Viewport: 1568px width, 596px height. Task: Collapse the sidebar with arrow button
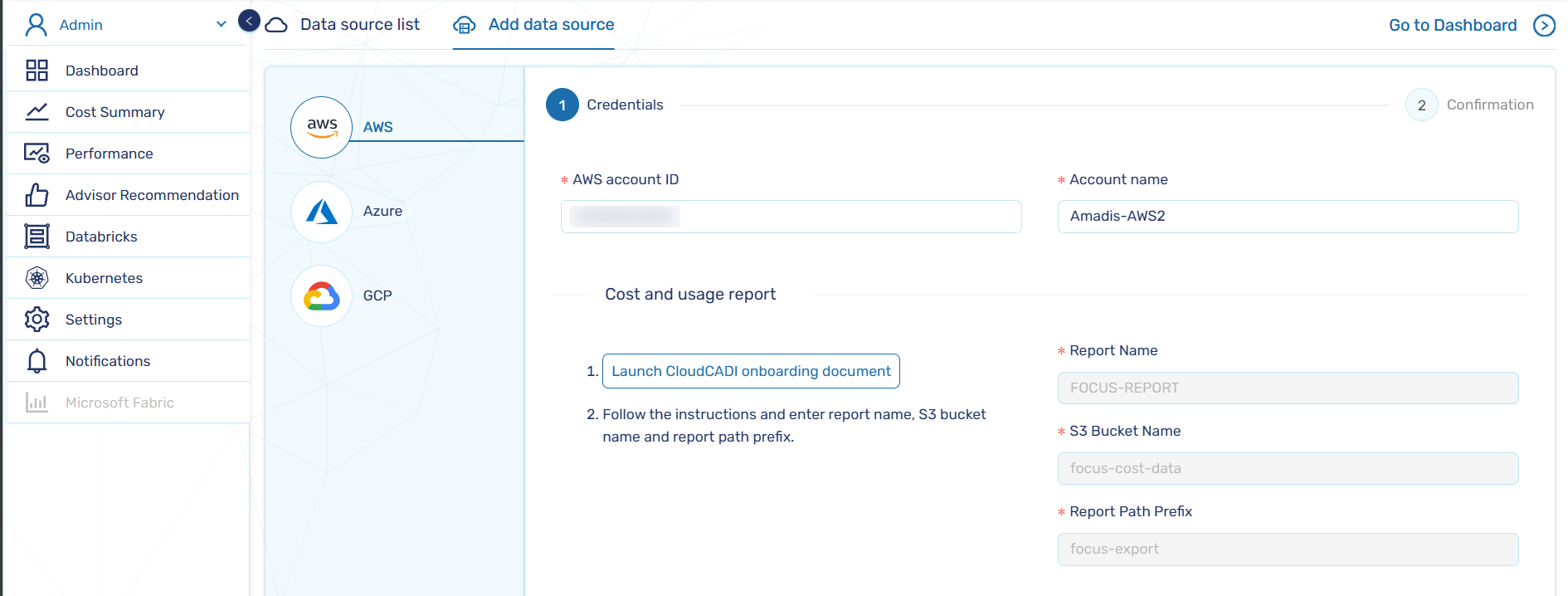249,21
